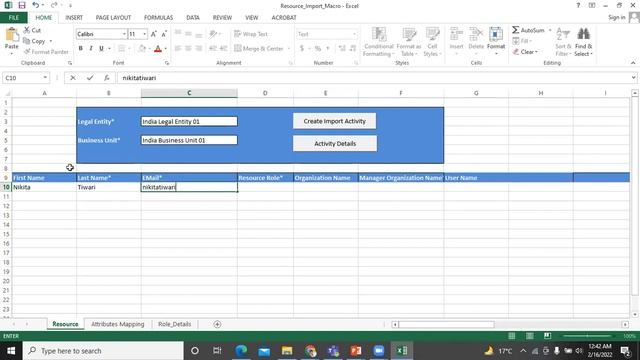Undo the last action
This screenshot has height=360, width=640.
(x=36, y=5)
